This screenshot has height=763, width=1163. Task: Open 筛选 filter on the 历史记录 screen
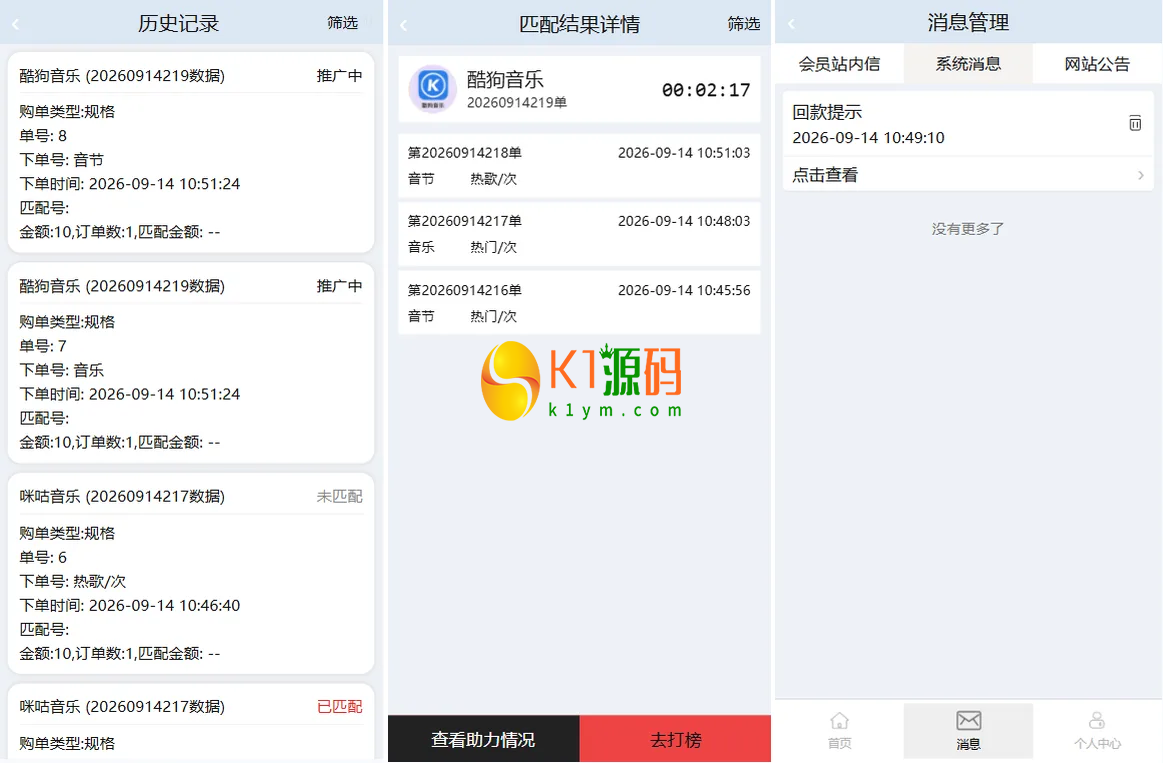(343, 23)
